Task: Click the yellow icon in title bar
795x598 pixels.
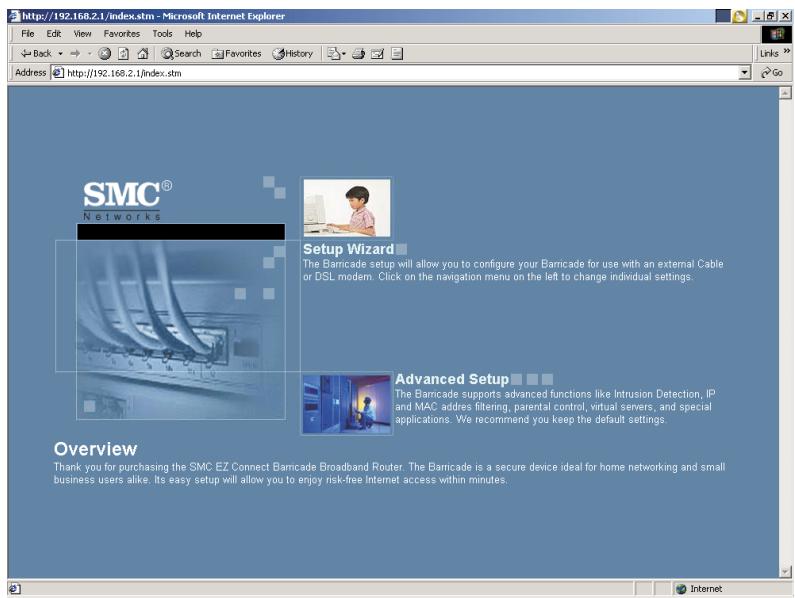Action: (739, 16)
